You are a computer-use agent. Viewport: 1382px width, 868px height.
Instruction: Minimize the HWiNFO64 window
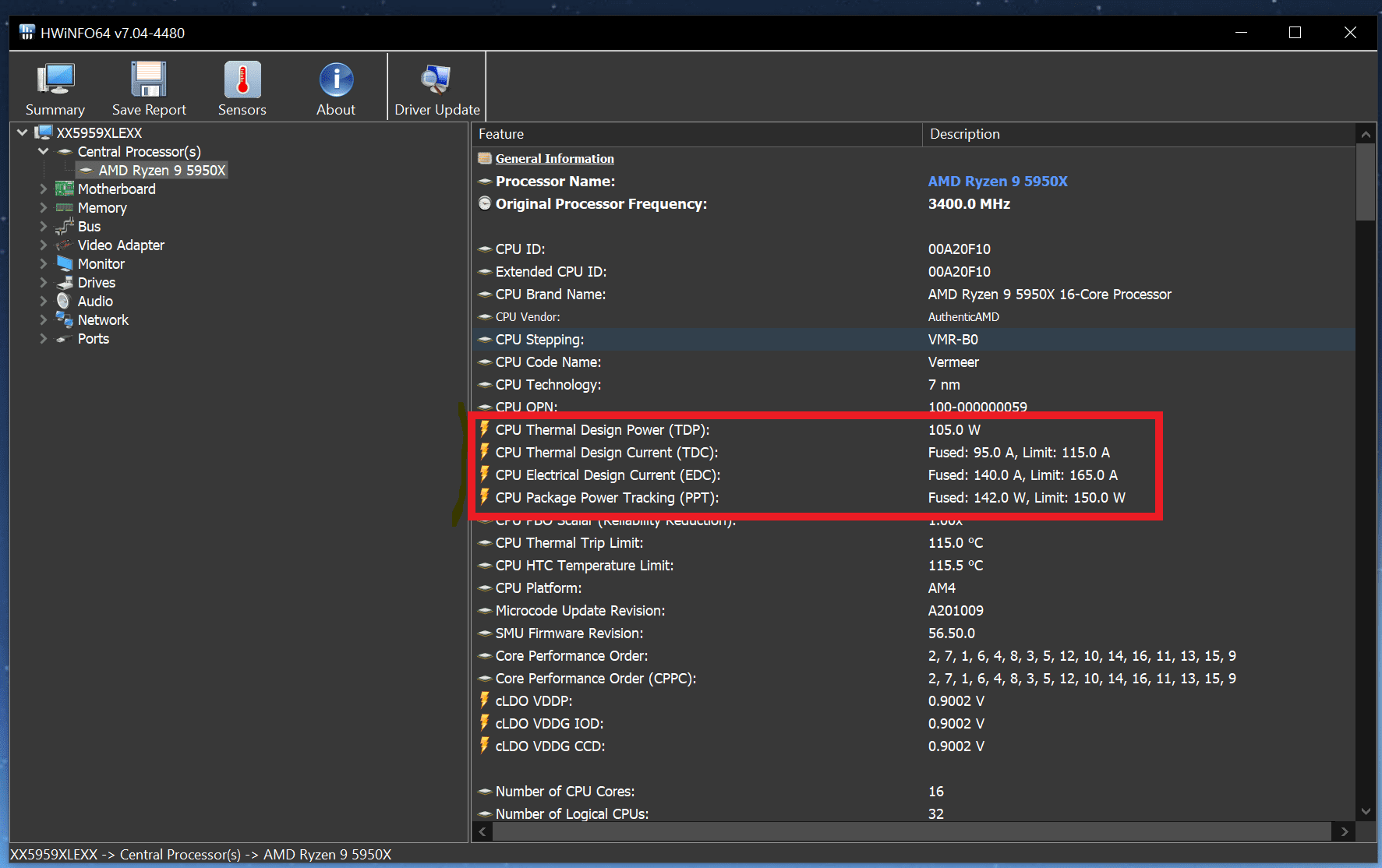[x=1242, y=33]
